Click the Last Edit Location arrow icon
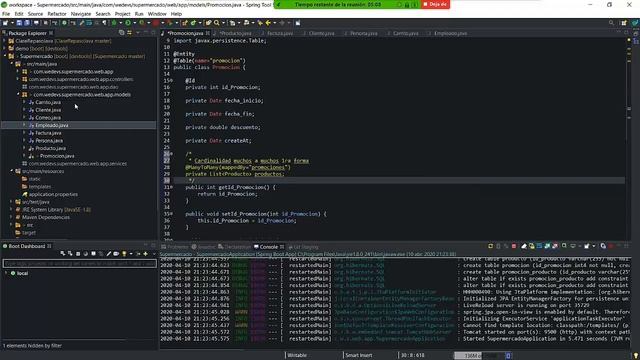The width and height of the screenshot is (640, 360). (260, 23)
